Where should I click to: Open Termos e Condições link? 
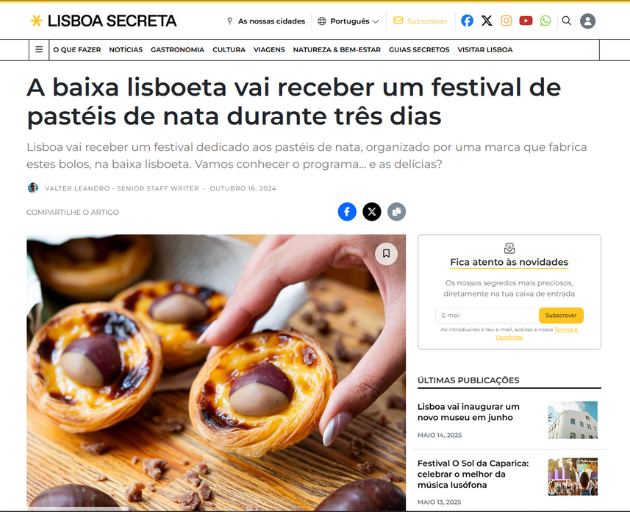click(x=536, y=334)
